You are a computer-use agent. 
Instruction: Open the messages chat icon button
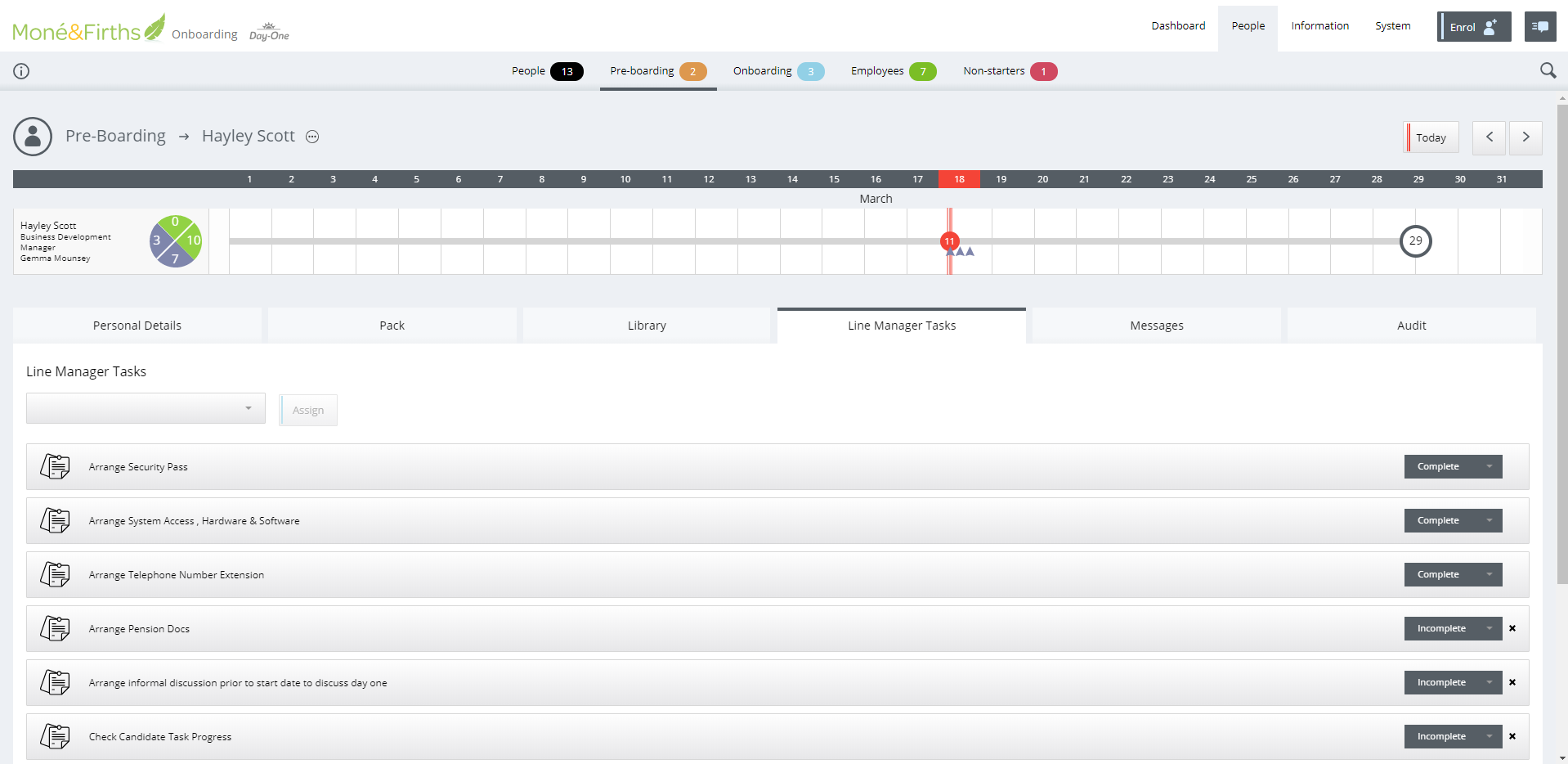point(1539,27)
